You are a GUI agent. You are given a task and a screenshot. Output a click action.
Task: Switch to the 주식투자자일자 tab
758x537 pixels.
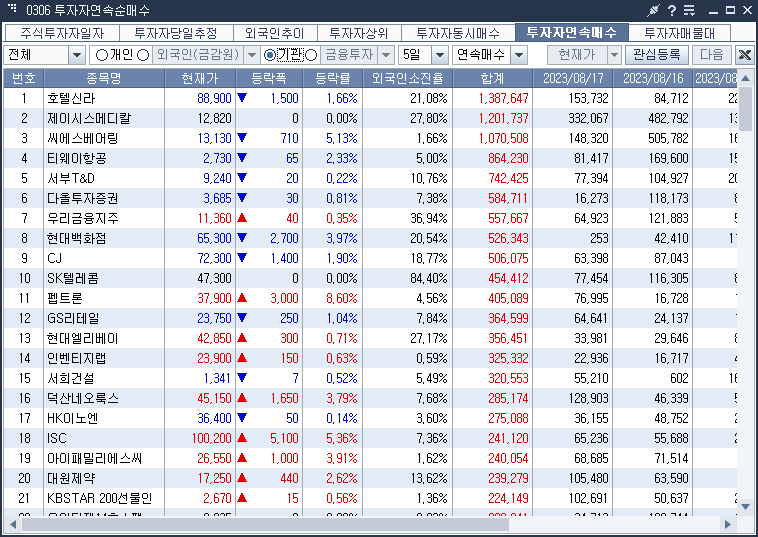62,33
